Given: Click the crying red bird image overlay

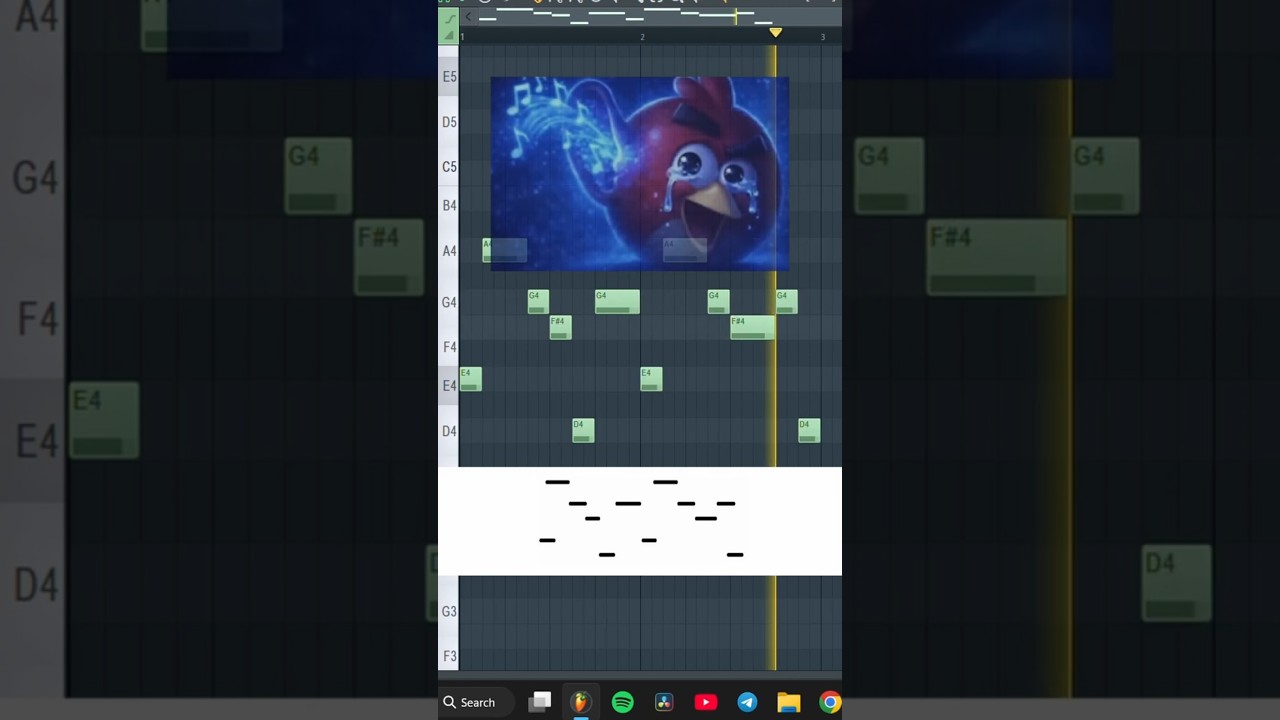Looking at the screenshot, I should pyautogui.click(x=639, y=173).
